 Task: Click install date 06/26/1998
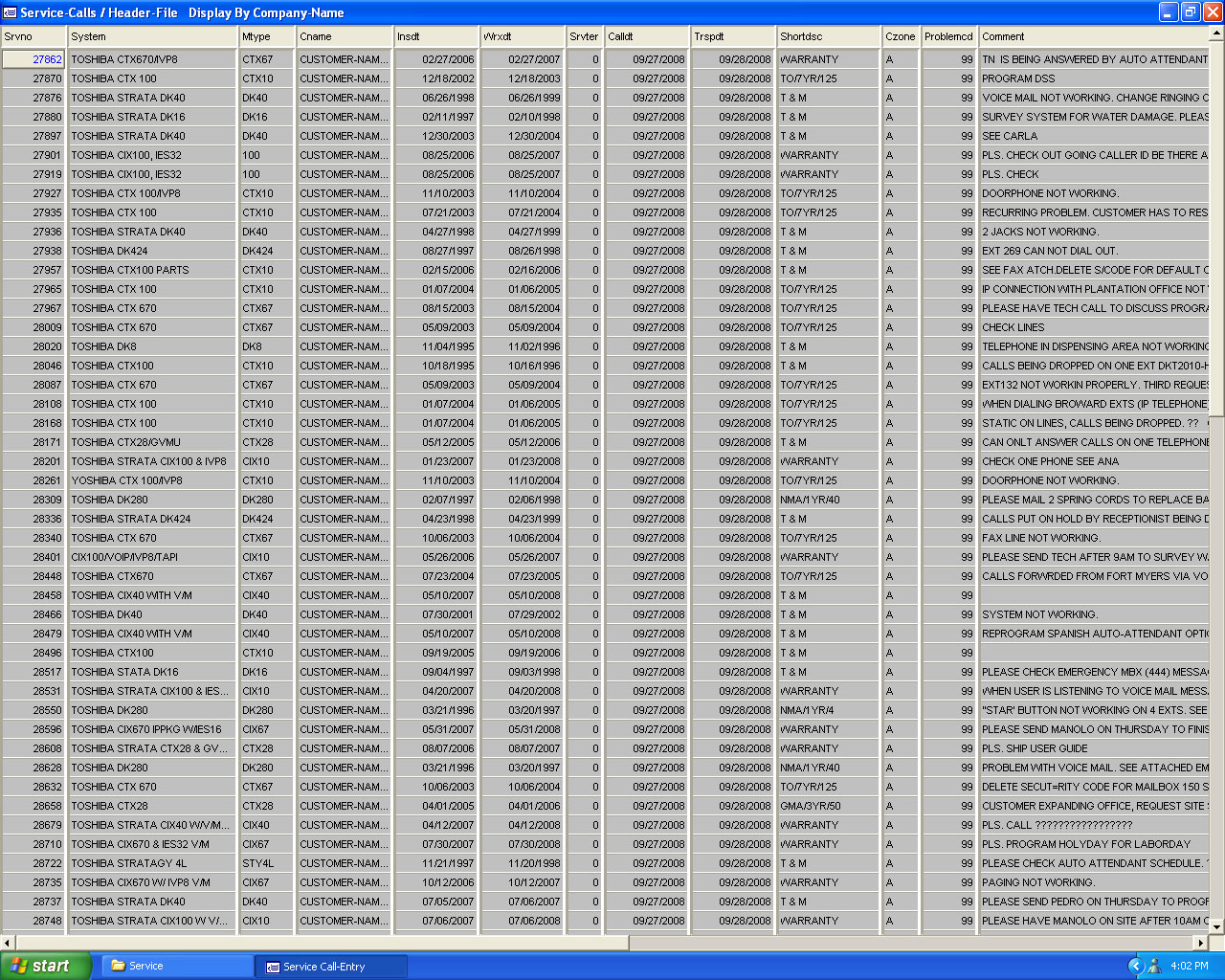click(436, 98)
